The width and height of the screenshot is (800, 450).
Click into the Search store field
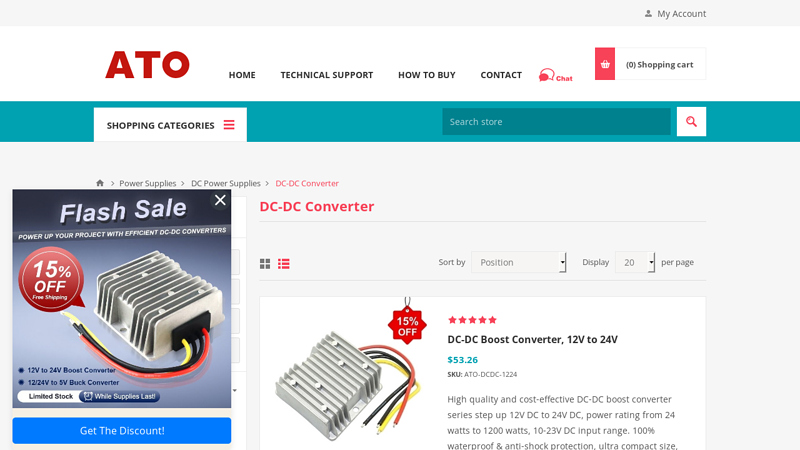tap(556, 121)
